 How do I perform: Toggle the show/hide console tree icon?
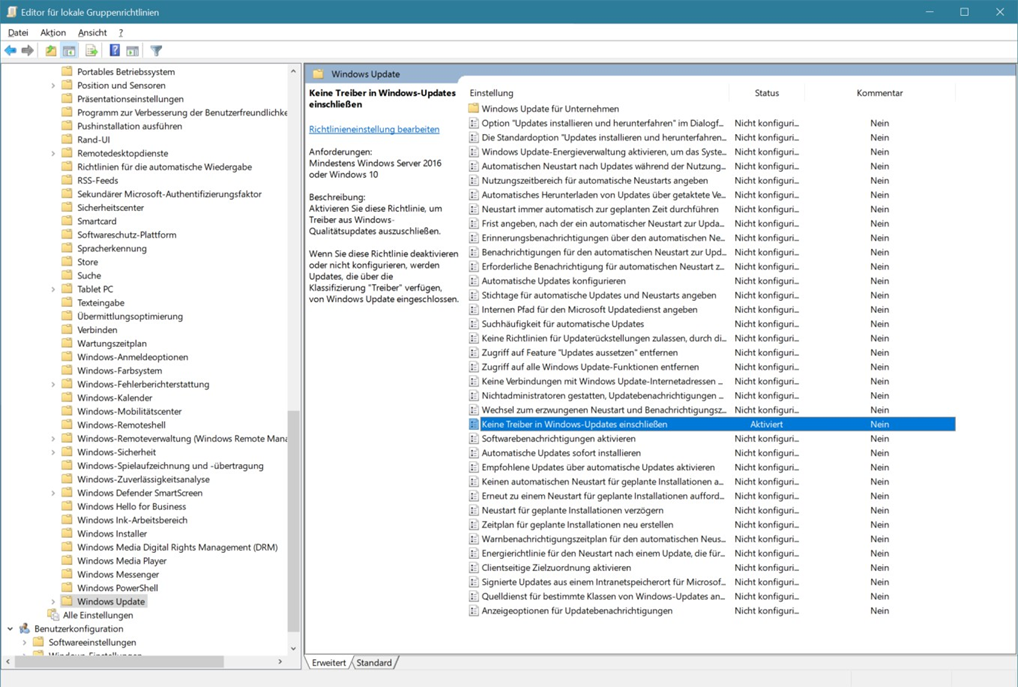click(69, 51)
